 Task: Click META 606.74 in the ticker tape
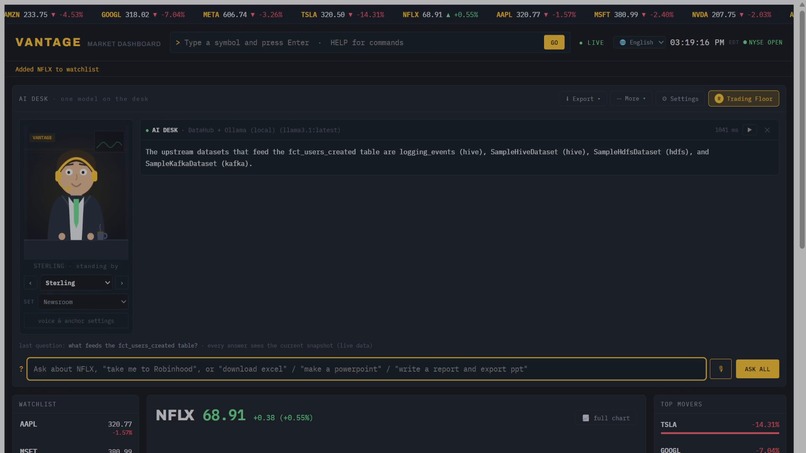point(243,15)
